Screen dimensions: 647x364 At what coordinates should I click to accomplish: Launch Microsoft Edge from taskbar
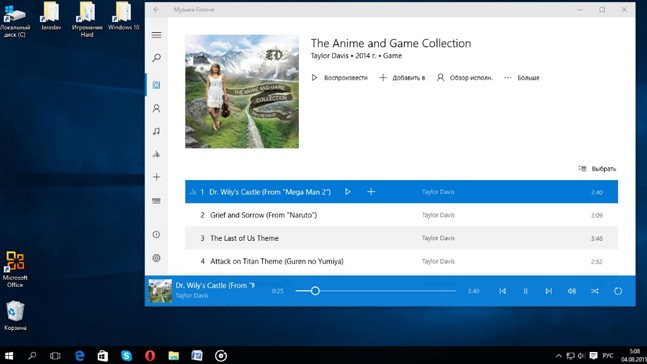pyautogui.click(x=79, y=356)
